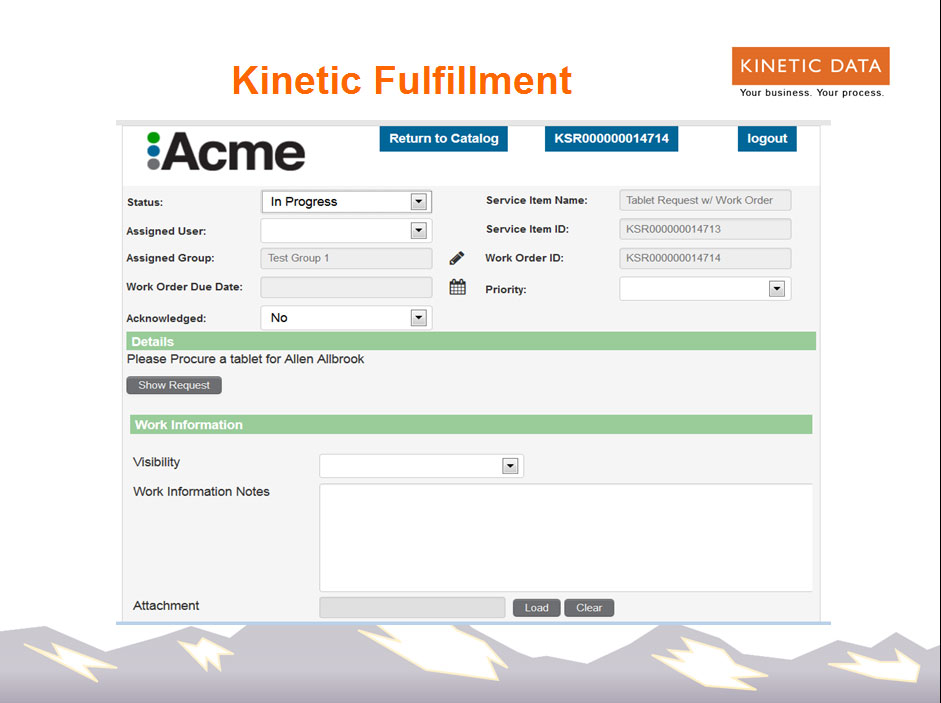The width and height of the screenshot is (941, 703).
Task: Click the Assigned Group field with Test Group 1
Action: pyautogui.click(x=346, y=258)
